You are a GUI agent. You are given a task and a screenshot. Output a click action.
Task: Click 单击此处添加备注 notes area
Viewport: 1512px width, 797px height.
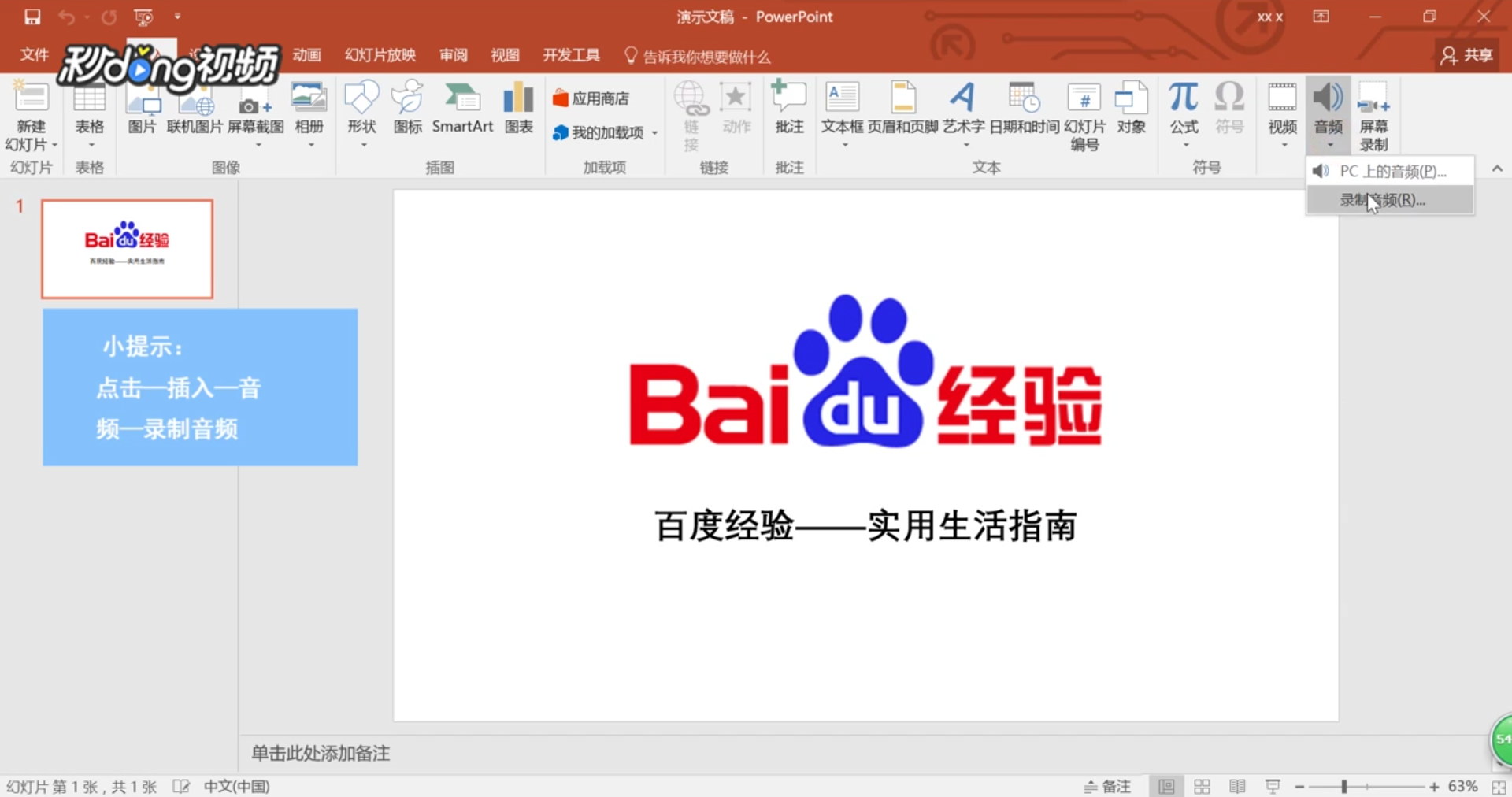coord(321,754)
